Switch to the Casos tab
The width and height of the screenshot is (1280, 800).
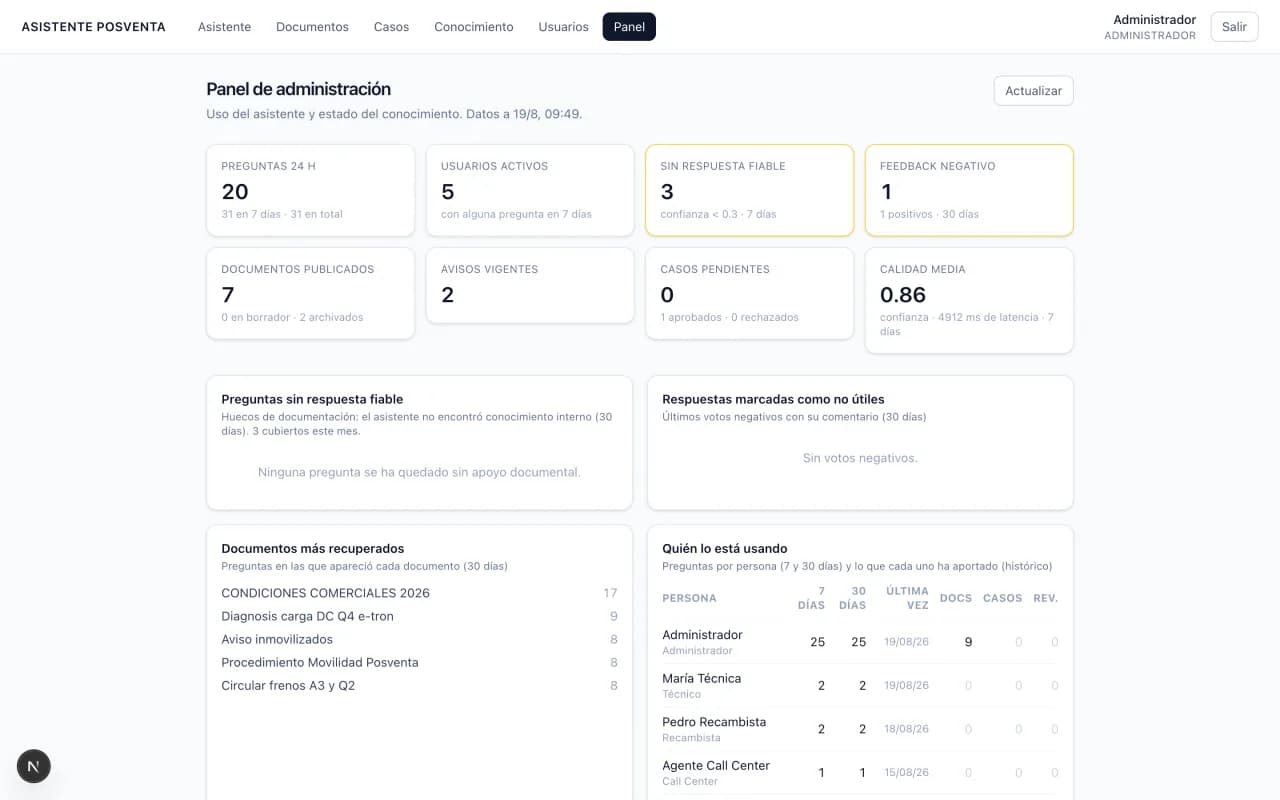pos(391,27)
